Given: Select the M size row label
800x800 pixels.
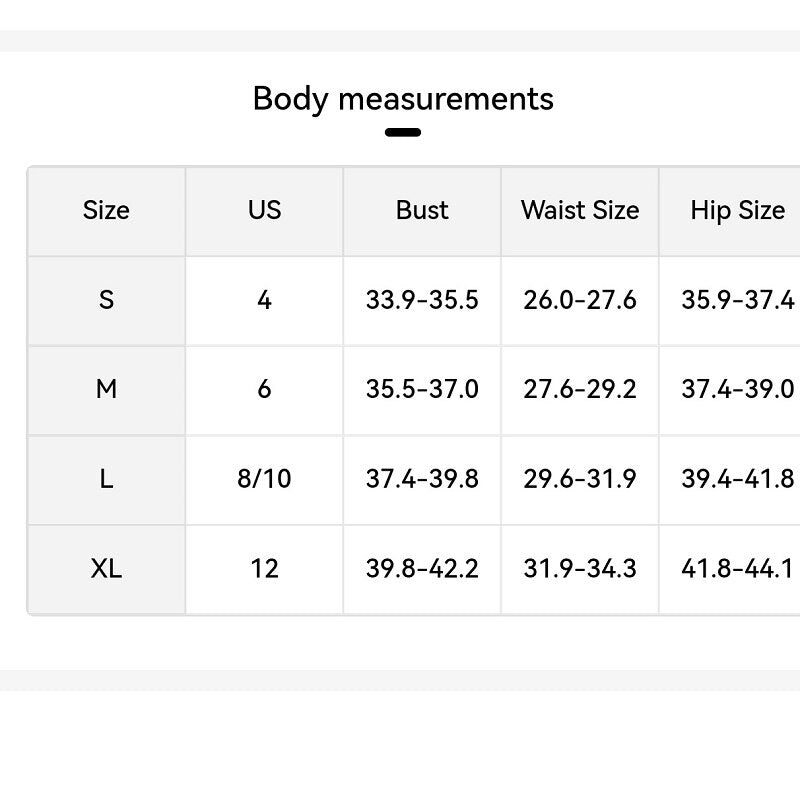Looking at the screenshot, I should coord(106,389).
